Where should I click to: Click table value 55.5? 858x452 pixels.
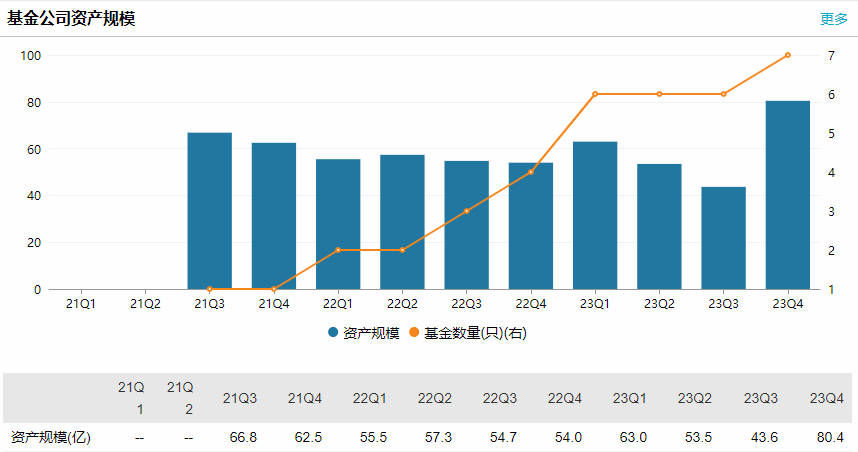[373, 437]
